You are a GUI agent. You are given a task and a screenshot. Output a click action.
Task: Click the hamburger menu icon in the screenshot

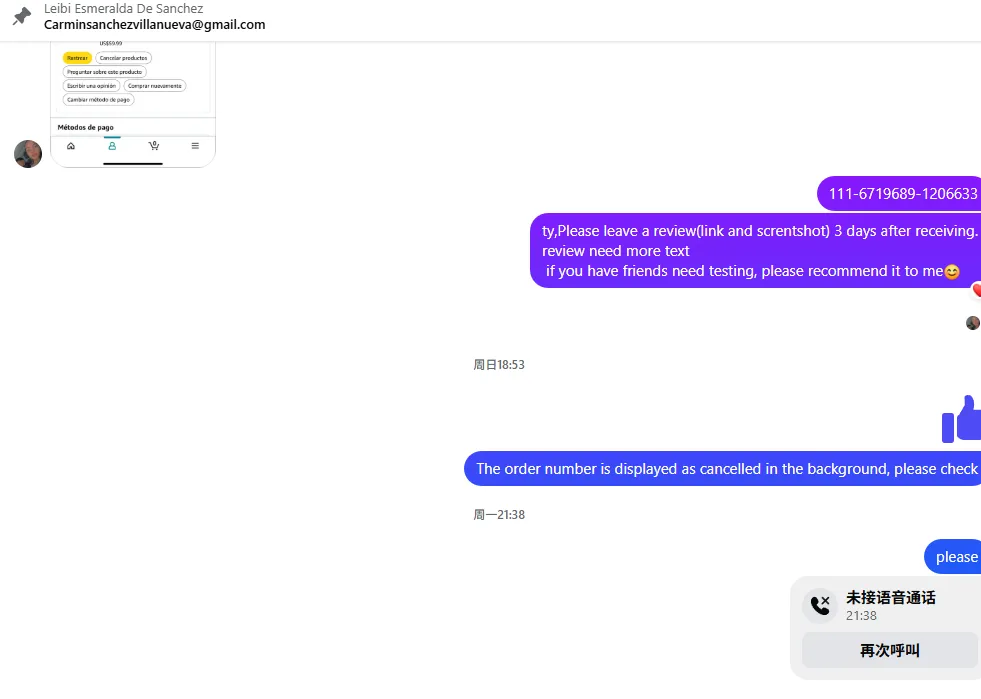tap(195, 146)
